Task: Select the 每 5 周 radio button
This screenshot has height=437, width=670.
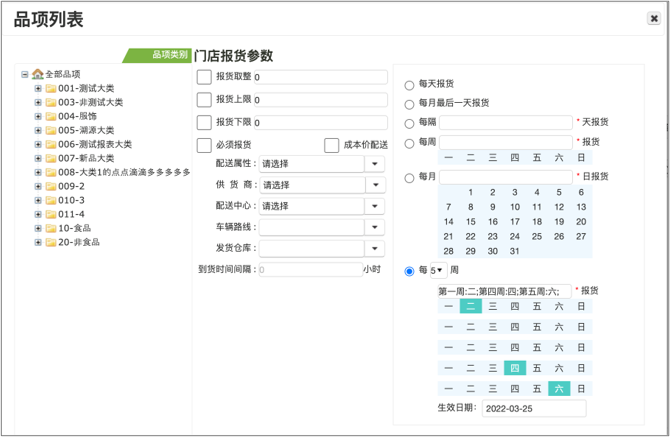Action: coord(409,271)
